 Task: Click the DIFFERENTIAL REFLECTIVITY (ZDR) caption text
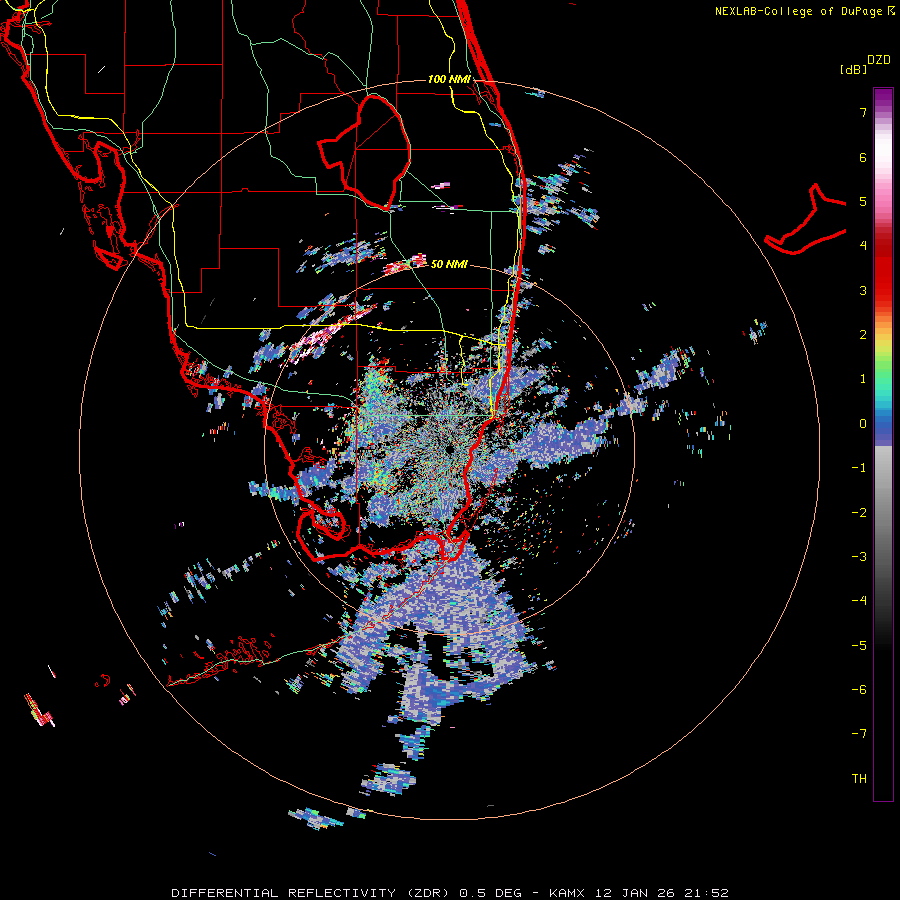[x=312, y=893]
